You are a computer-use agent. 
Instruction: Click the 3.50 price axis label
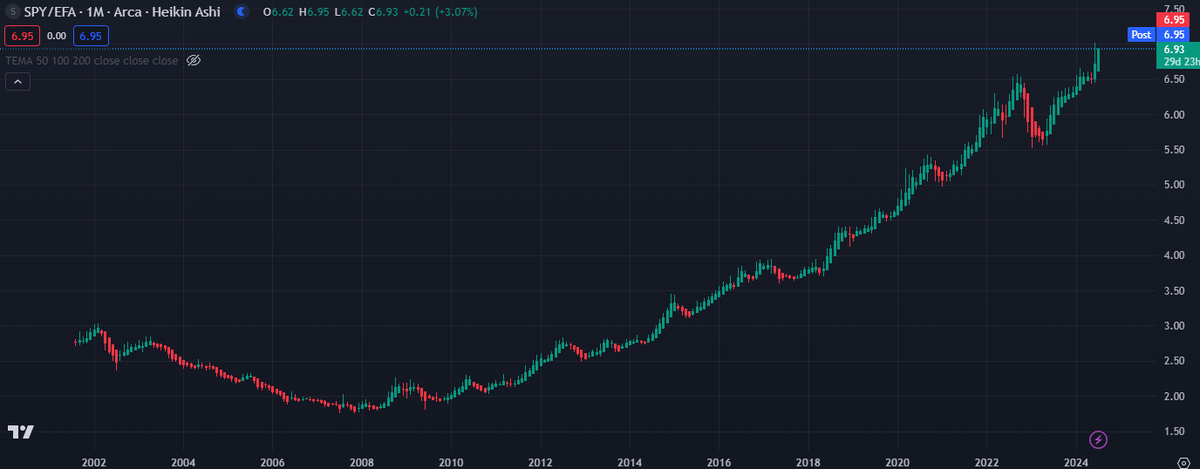coord(1173,291)
